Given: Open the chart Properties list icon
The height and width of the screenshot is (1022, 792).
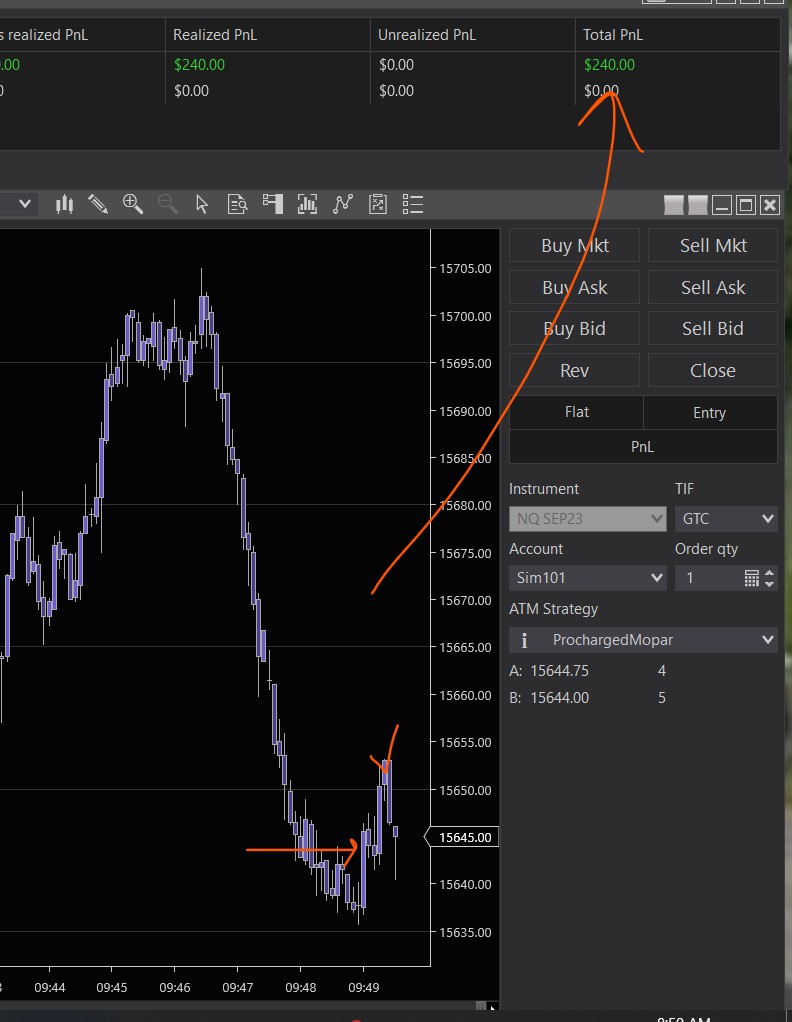Looking at the screenshot, I should click(x=413, y=204).
